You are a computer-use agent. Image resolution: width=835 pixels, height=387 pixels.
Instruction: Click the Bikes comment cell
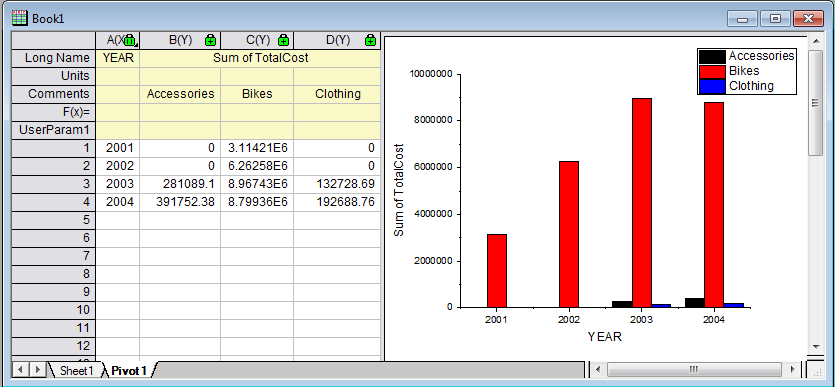[257, 94]
